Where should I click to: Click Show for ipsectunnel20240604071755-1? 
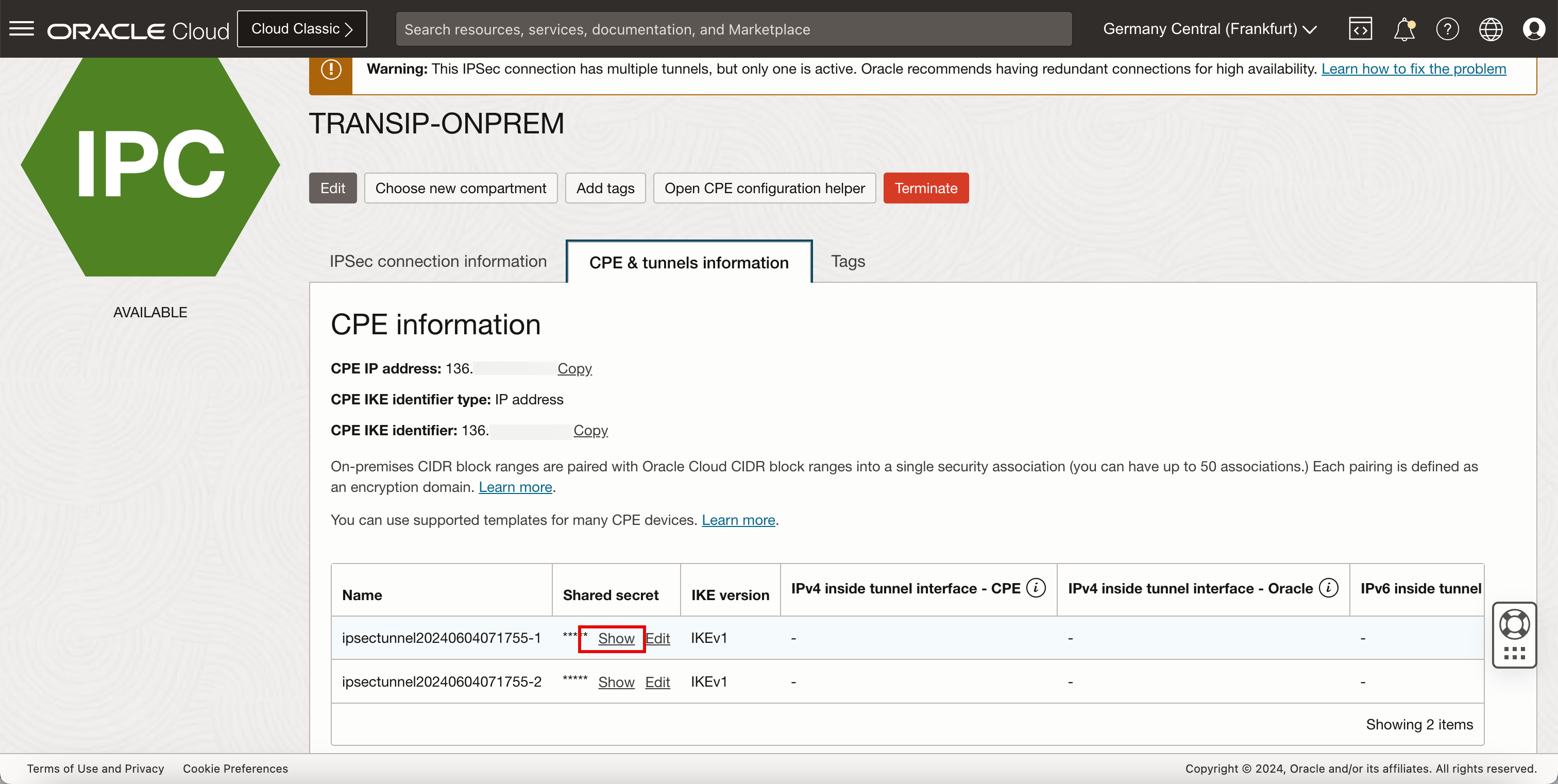pos(615,638)
